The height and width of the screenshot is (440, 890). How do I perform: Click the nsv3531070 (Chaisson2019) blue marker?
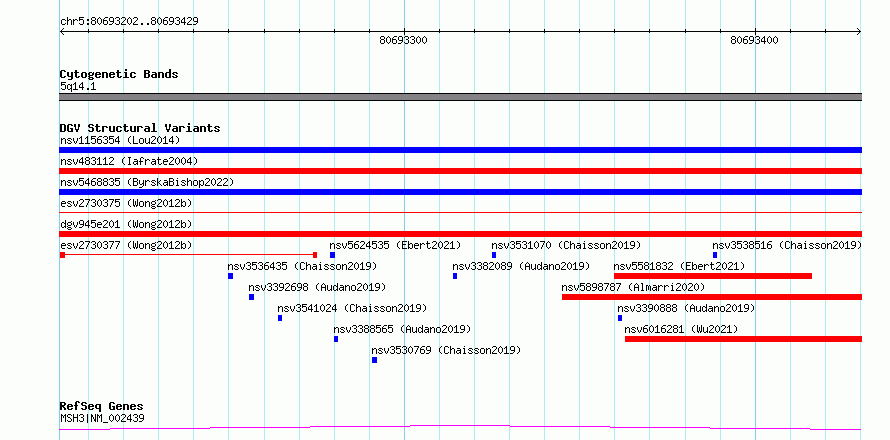pyautogui.click(x=494, y=255)
